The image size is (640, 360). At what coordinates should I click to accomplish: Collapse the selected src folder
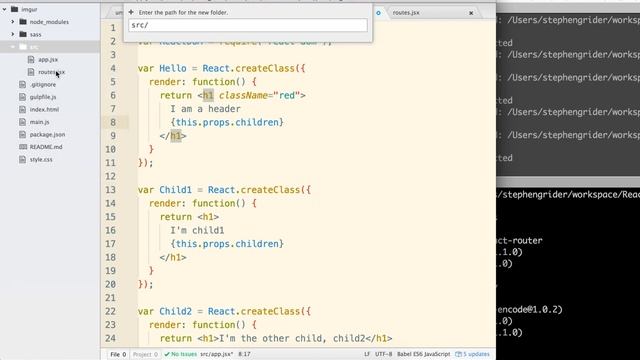pyautogui.click(x=13, y=47)
